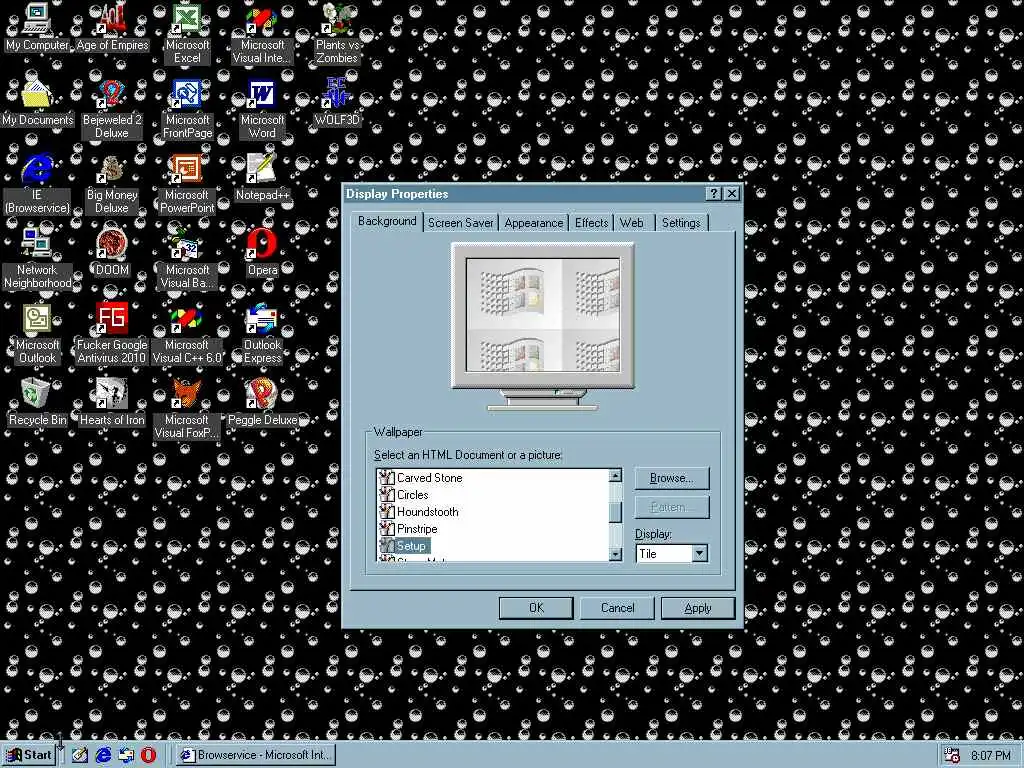The image size is (1024, 768).
Task: Launch Hearts of Iron shortcut
Action: 112,403
